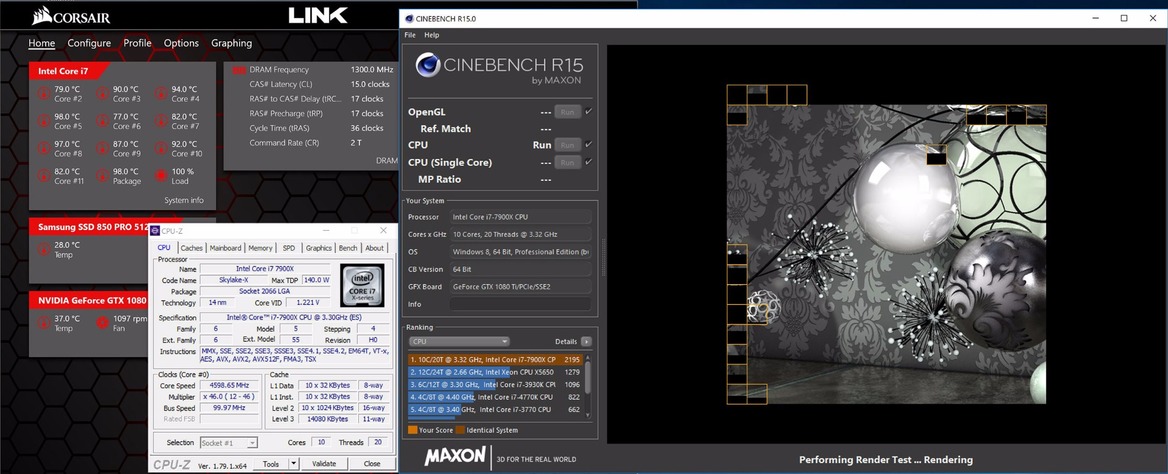Click Samsung SSD temperature icon
Image resolution: width=1168 pixels, height=474 pixels.
[x=44, y=249]
